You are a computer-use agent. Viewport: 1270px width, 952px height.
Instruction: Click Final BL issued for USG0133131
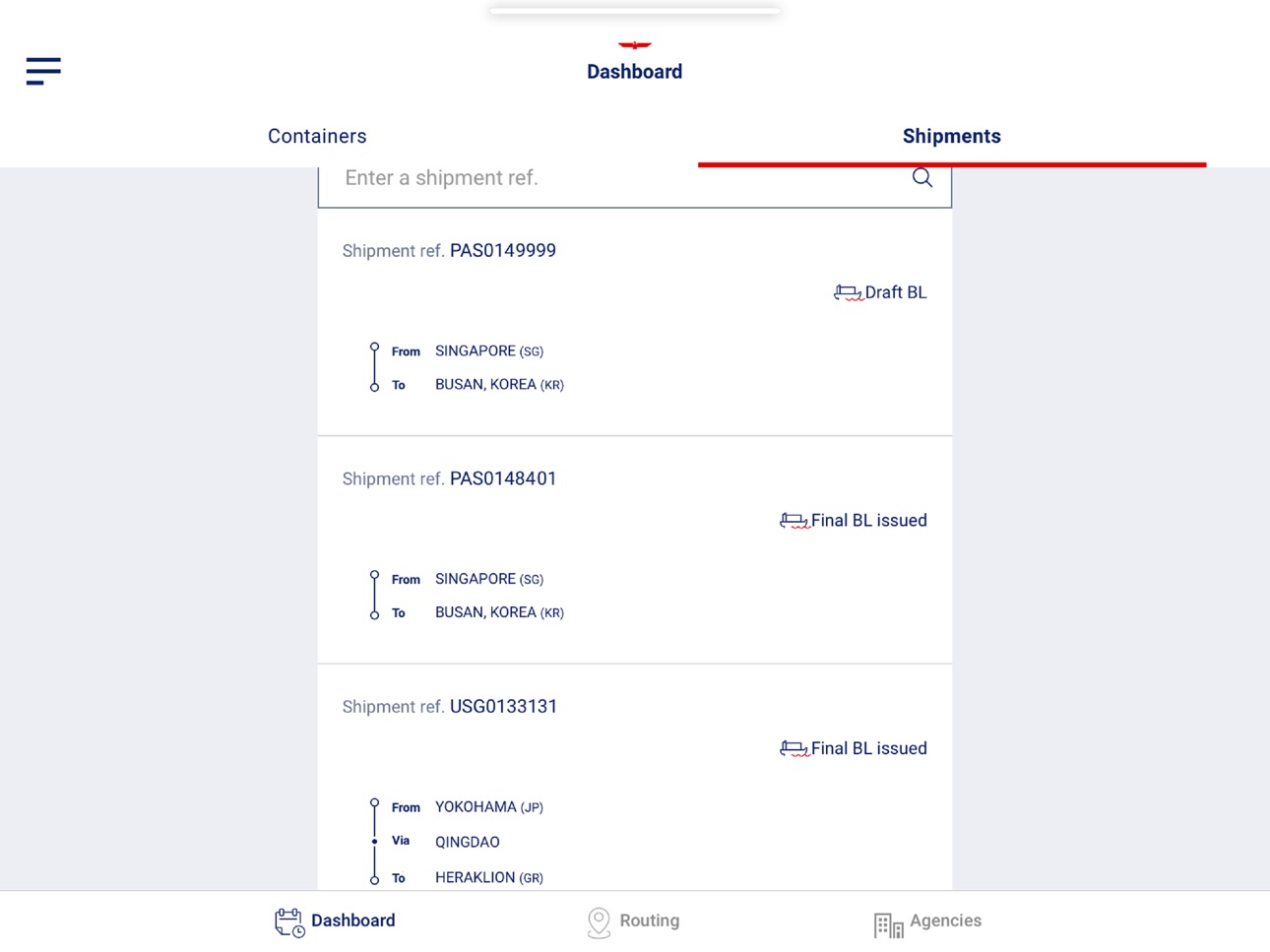[x=869, y=749]
